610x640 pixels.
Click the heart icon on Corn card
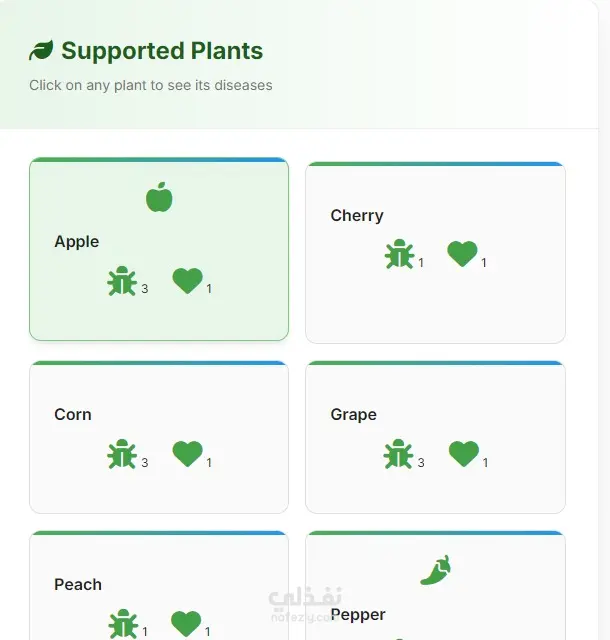[187, 454]
